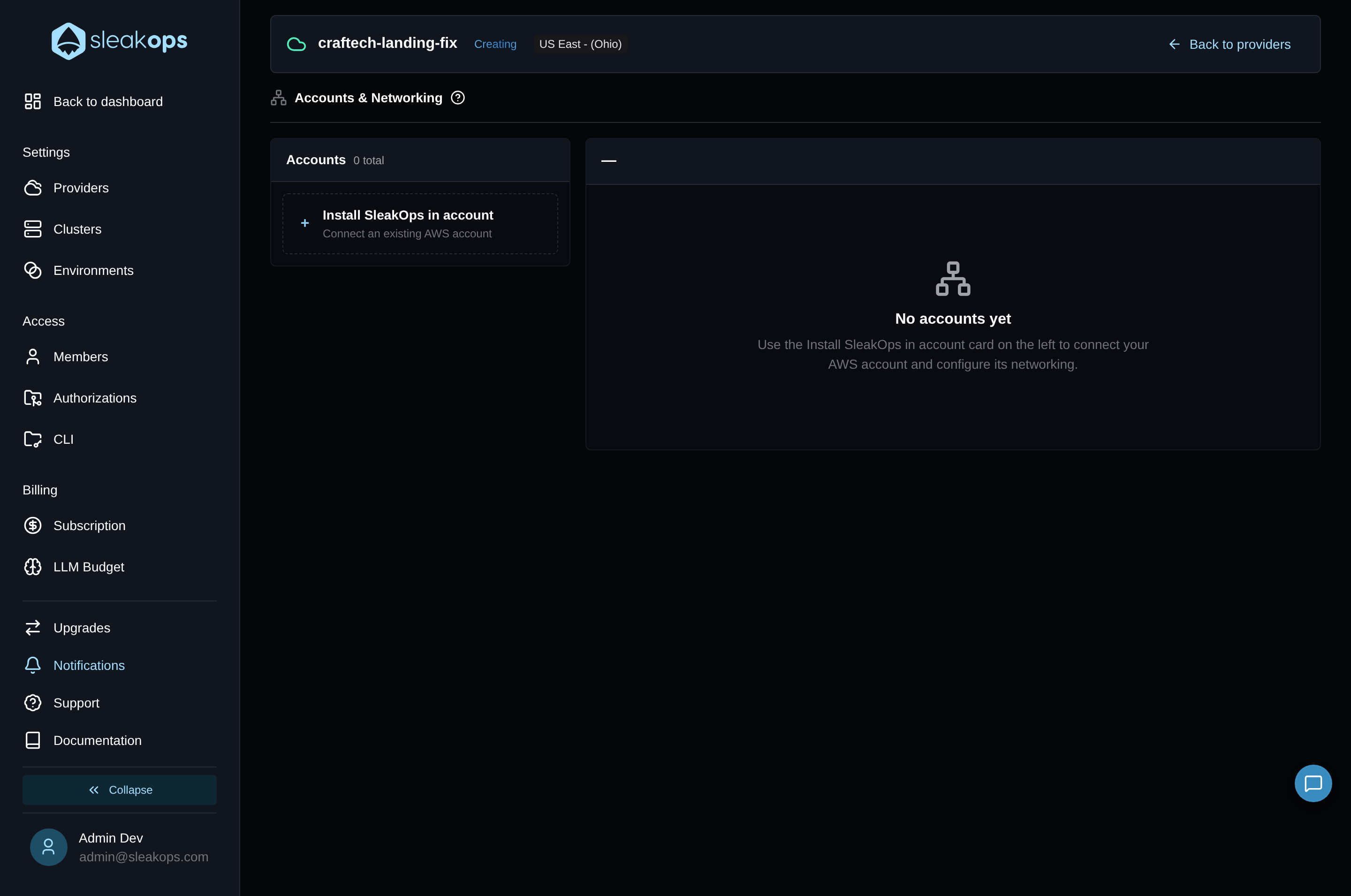Click the Authorizations folder-key icon
This screenshot has width=1351, height=896.
tap(32, 398)
